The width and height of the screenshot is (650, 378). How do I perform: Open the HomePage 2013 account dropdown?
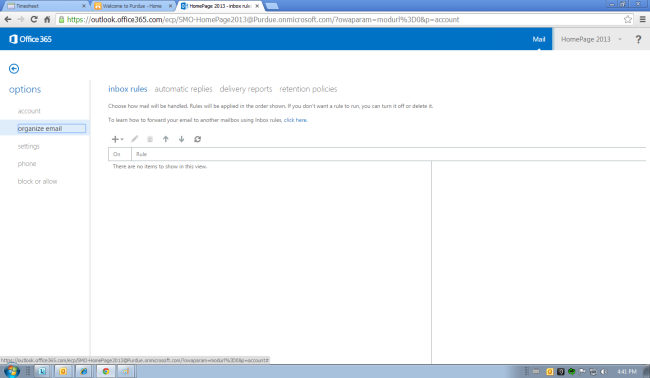point(592,39)
